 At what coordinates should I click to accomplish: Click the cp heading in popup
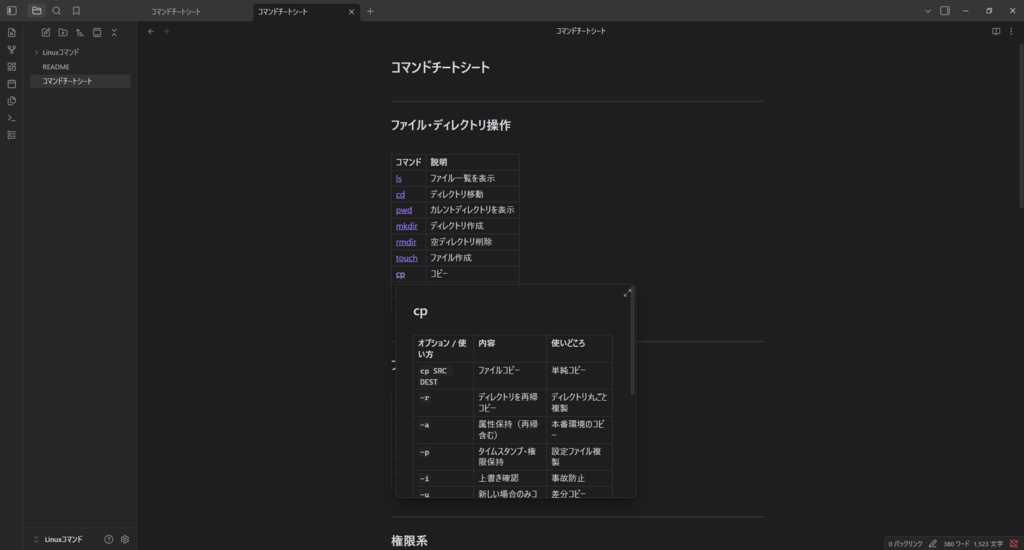(421, 312)
